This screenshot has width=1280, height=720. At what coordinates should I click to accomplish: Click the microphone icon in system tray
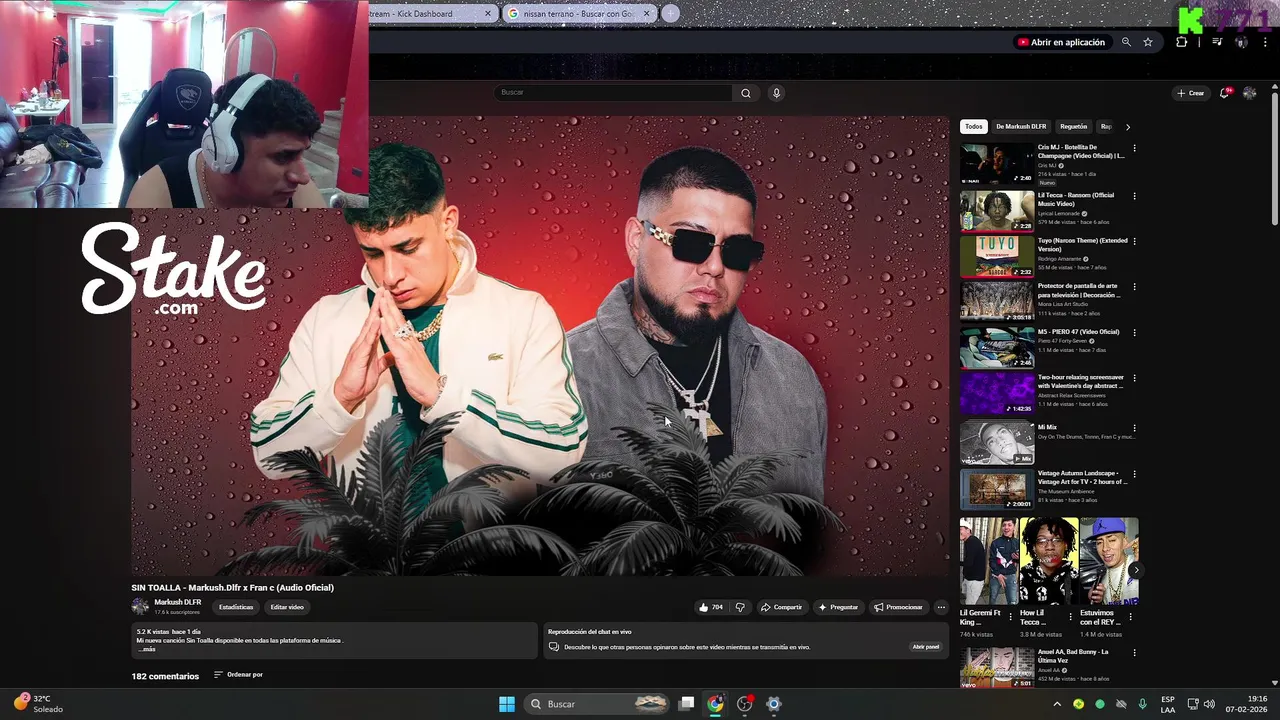[1142, 704]
